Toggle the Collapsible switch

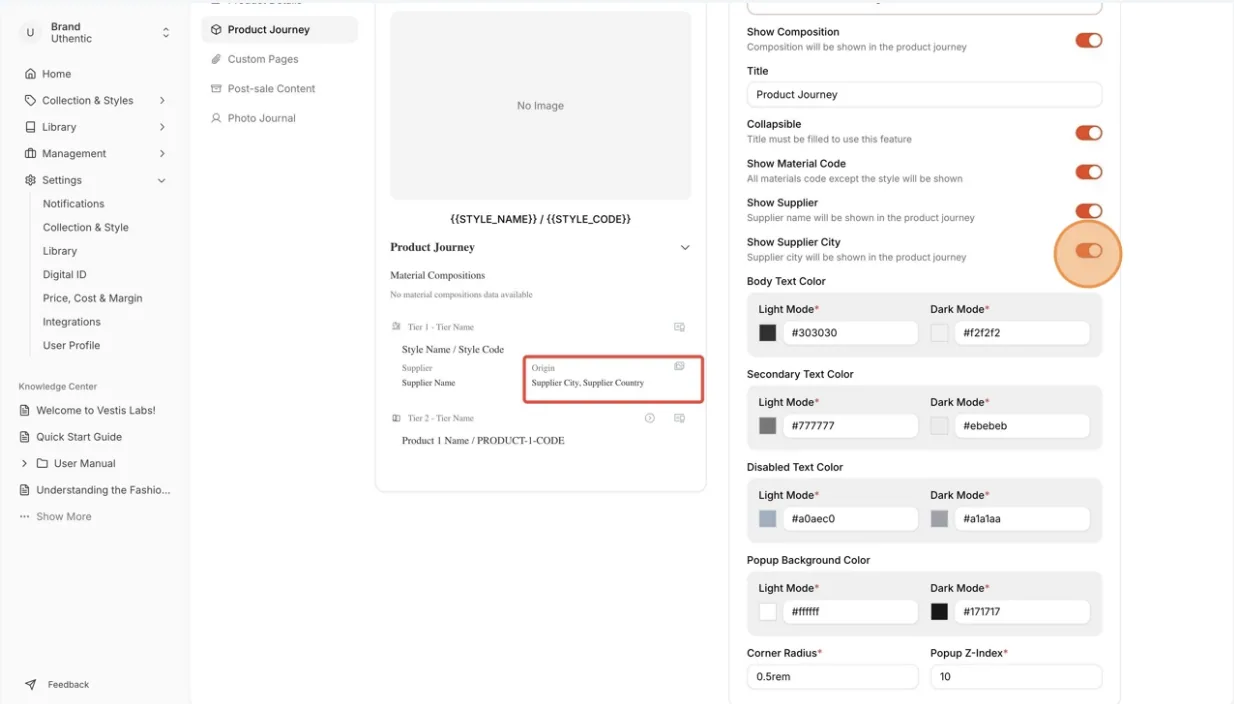coord(1088,133)
